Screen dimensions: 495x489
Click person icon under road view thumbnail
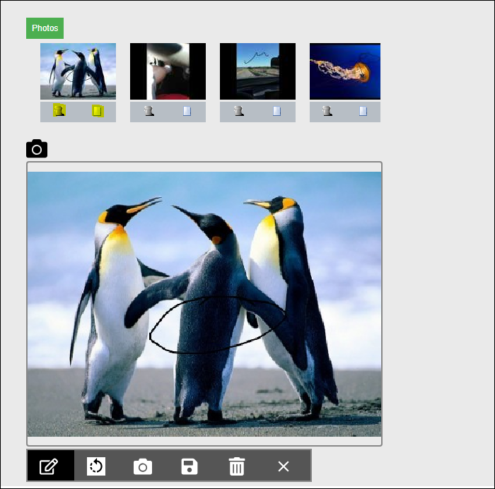(x=239, y=111)
